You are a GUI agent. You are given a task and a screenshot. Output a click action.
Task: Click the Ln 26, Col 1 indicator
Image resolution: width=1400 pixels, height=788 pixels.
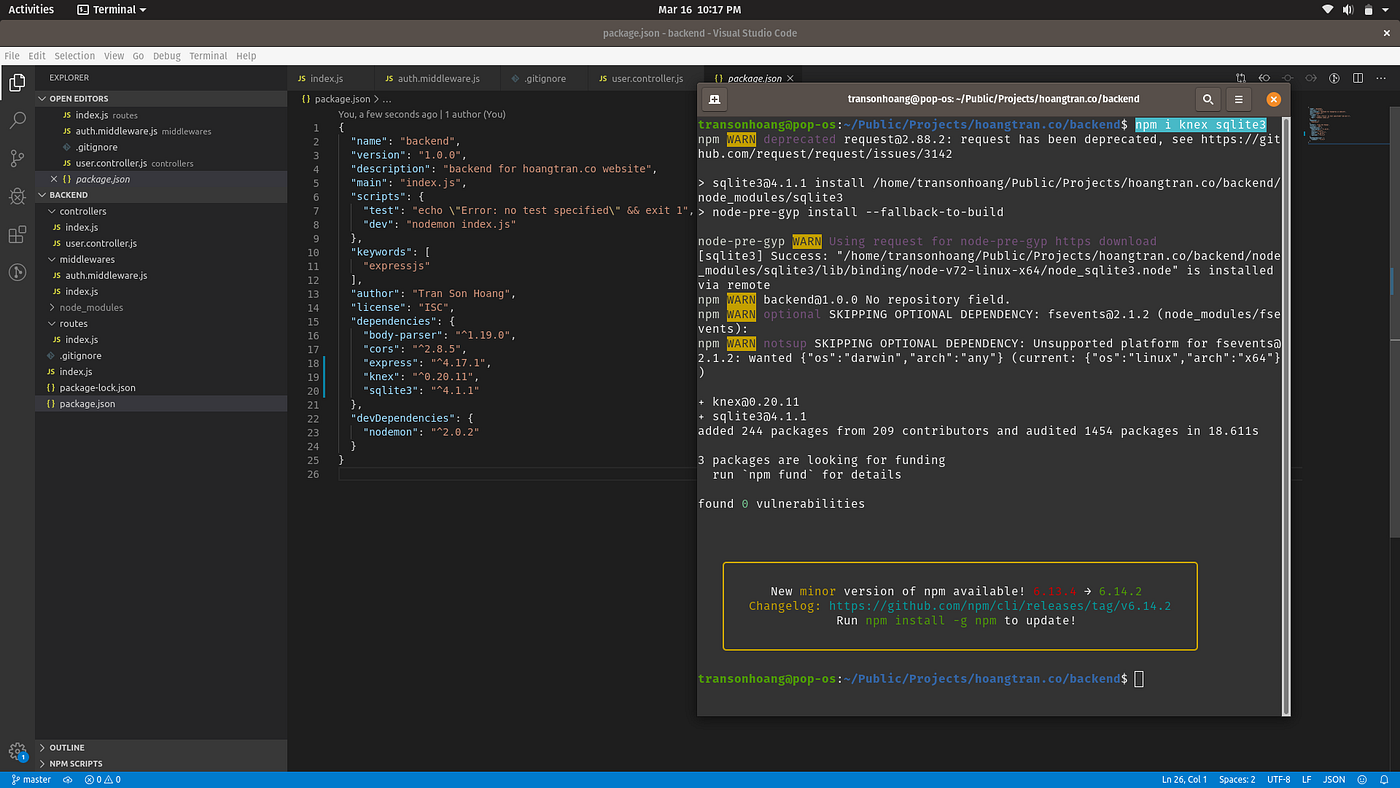[x=1185, y=779]
